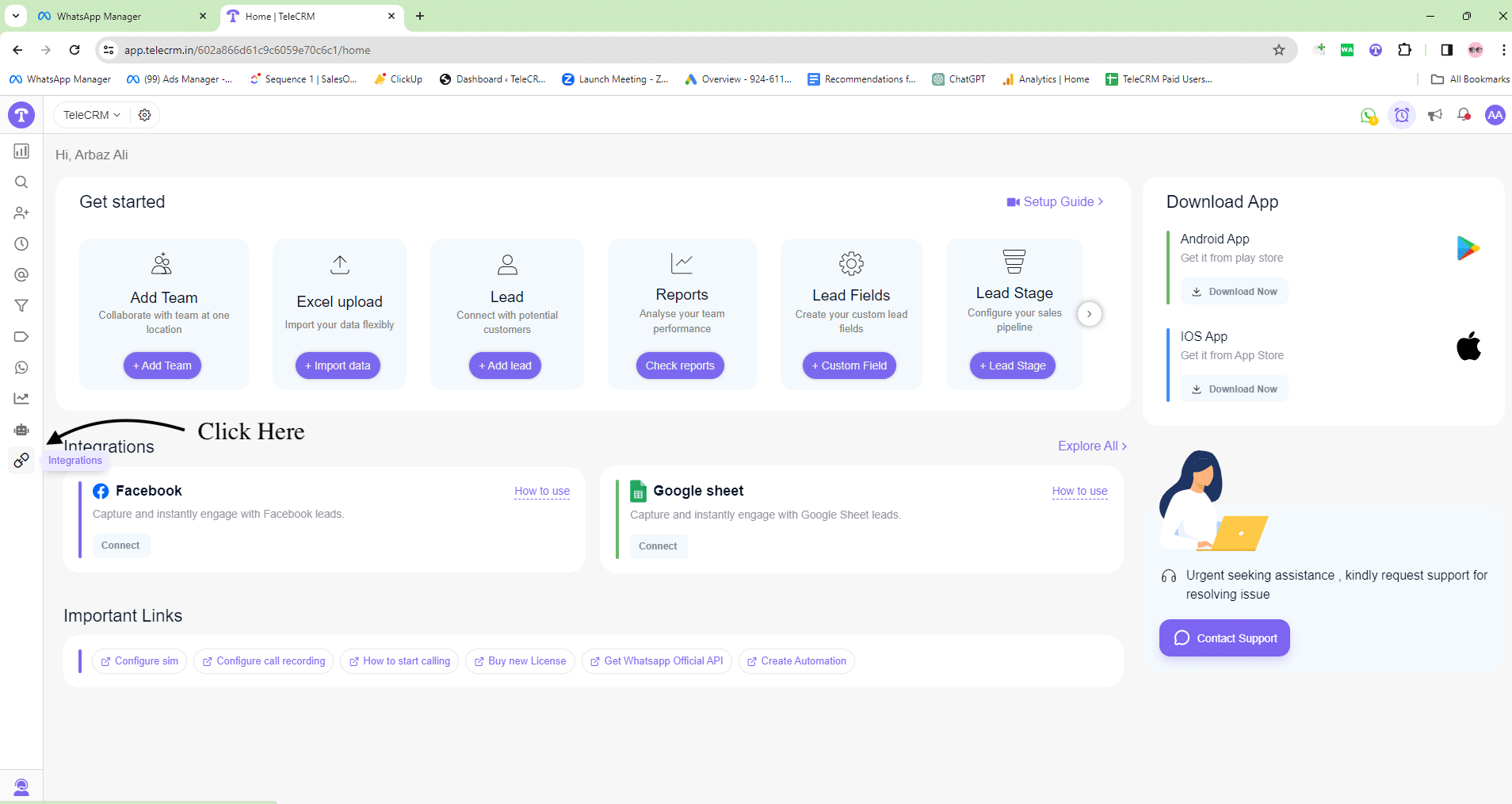Viewport: 1512px width, 804px height.
Task: Expand the browser tab search chevron
Action: pos(15,16)
